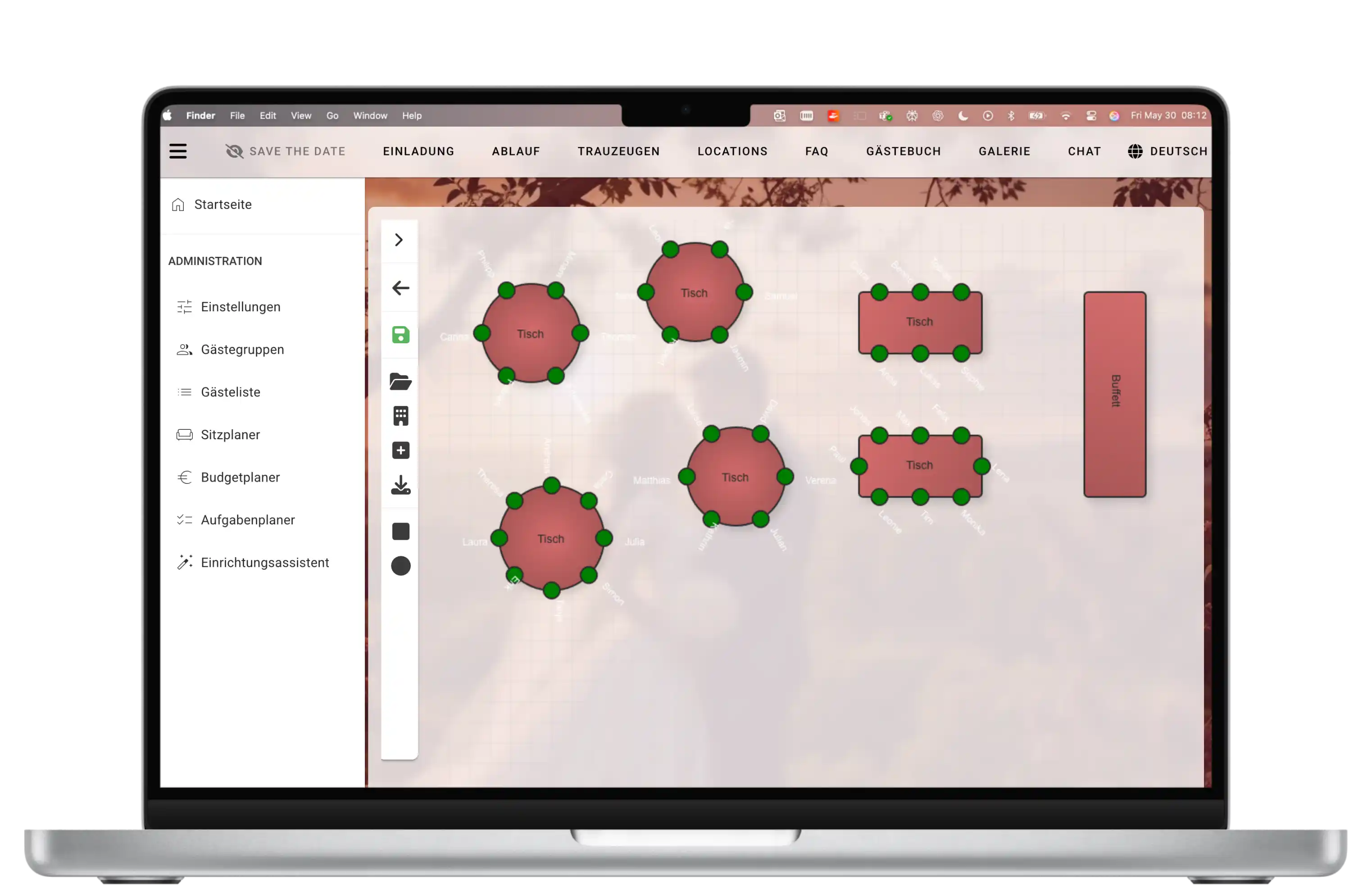Toggle the hamburger navigation menu
The image size is (1372, 892).
177,151
